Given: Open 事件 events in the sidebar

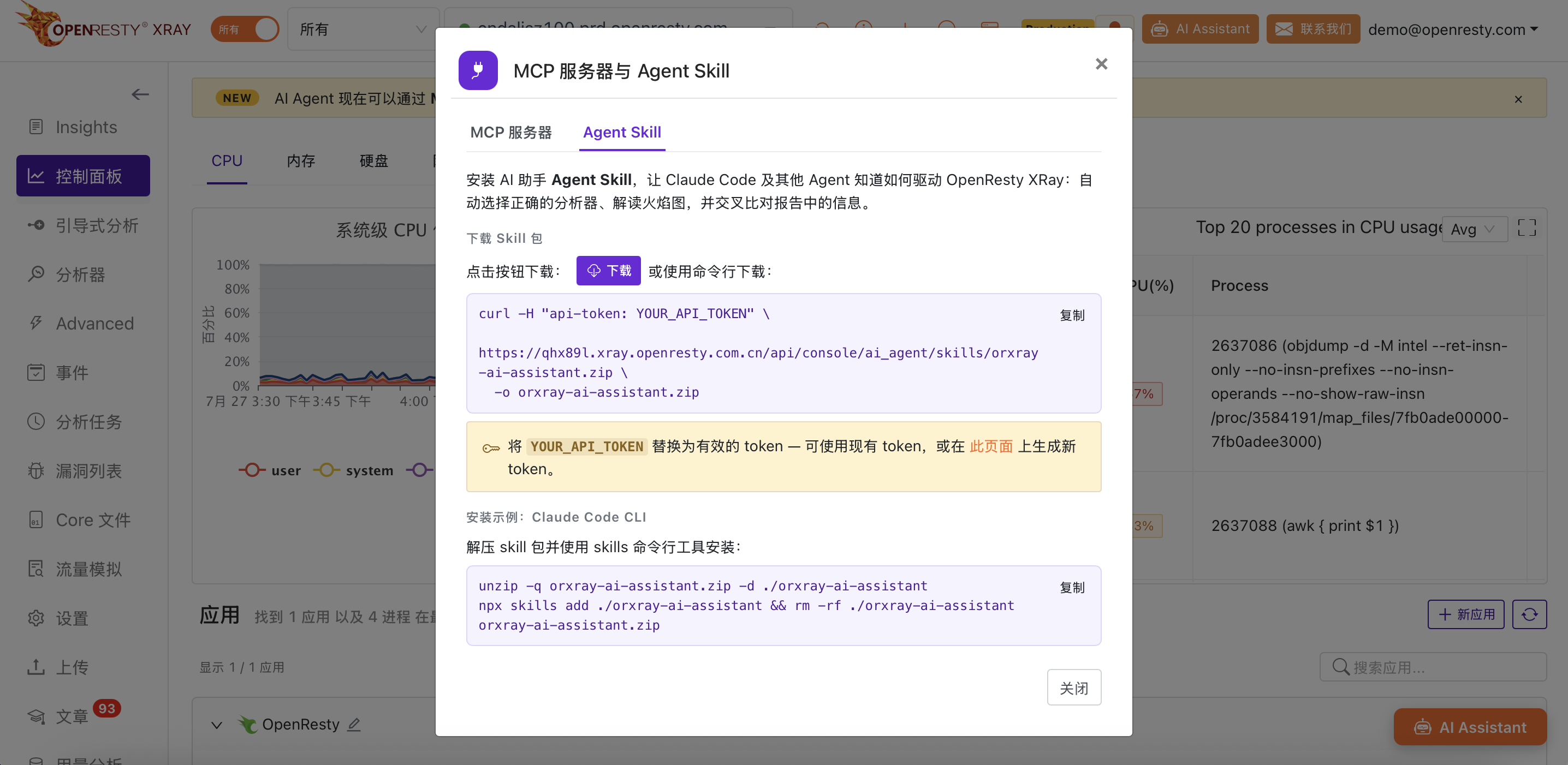Looking at the screenshot, I should (x=84, y=372).
